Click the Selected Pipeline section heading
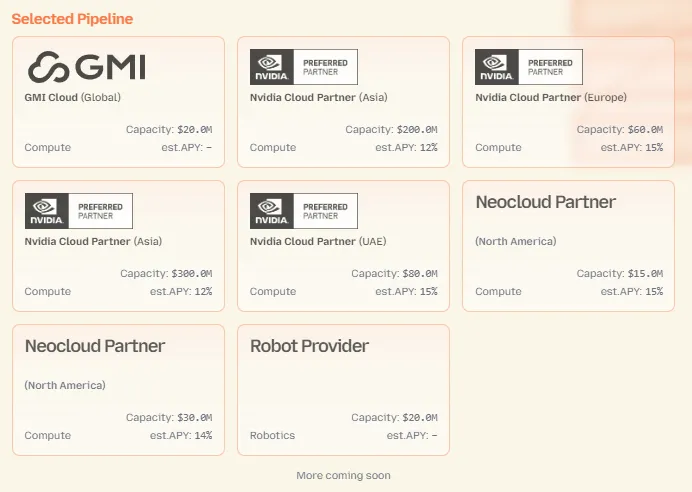 pos(72,19)
